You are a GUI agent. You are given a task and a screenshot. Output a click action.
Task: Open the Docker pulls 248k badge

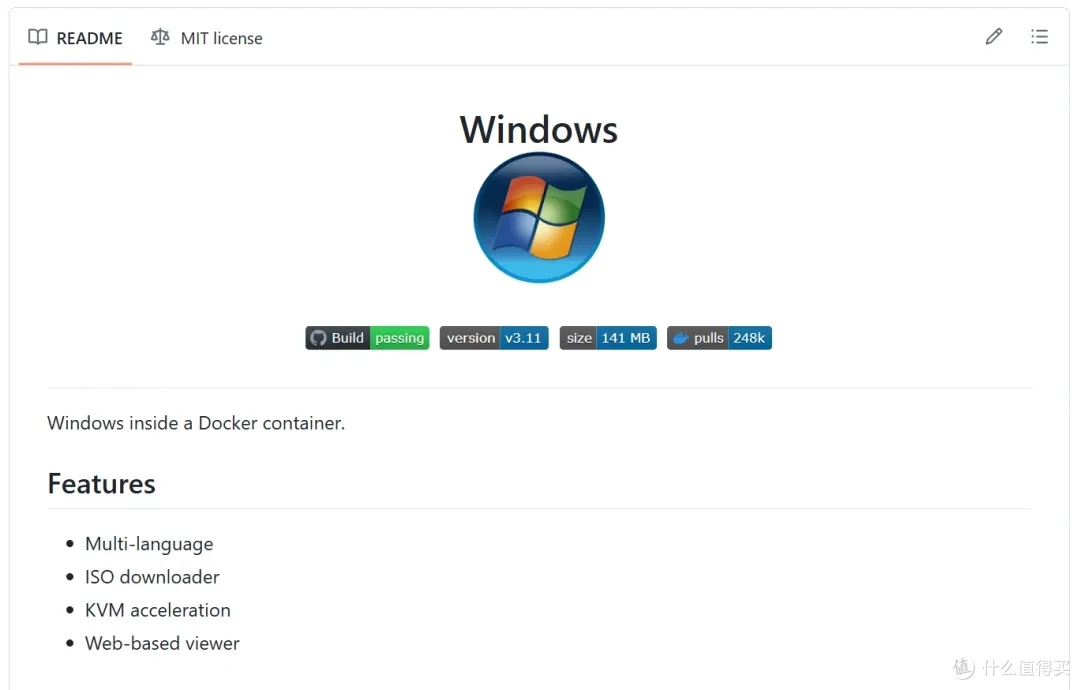719,338
